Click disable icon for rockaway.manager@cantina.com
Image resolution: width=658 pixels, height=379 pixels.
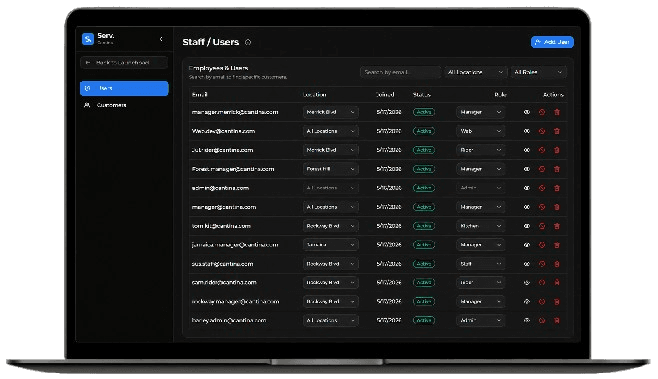click(x=542, y=301)
